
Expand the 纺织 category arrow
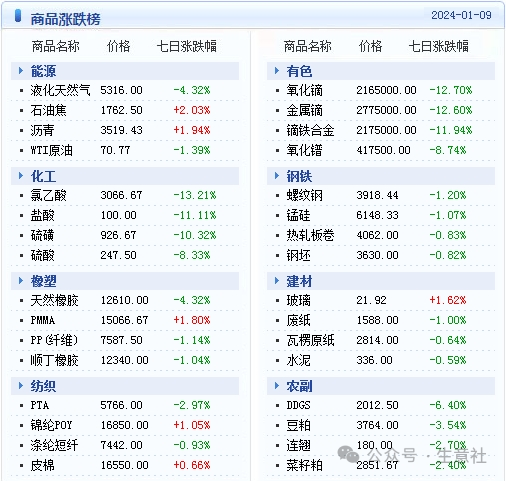click(x=21, y=386)
